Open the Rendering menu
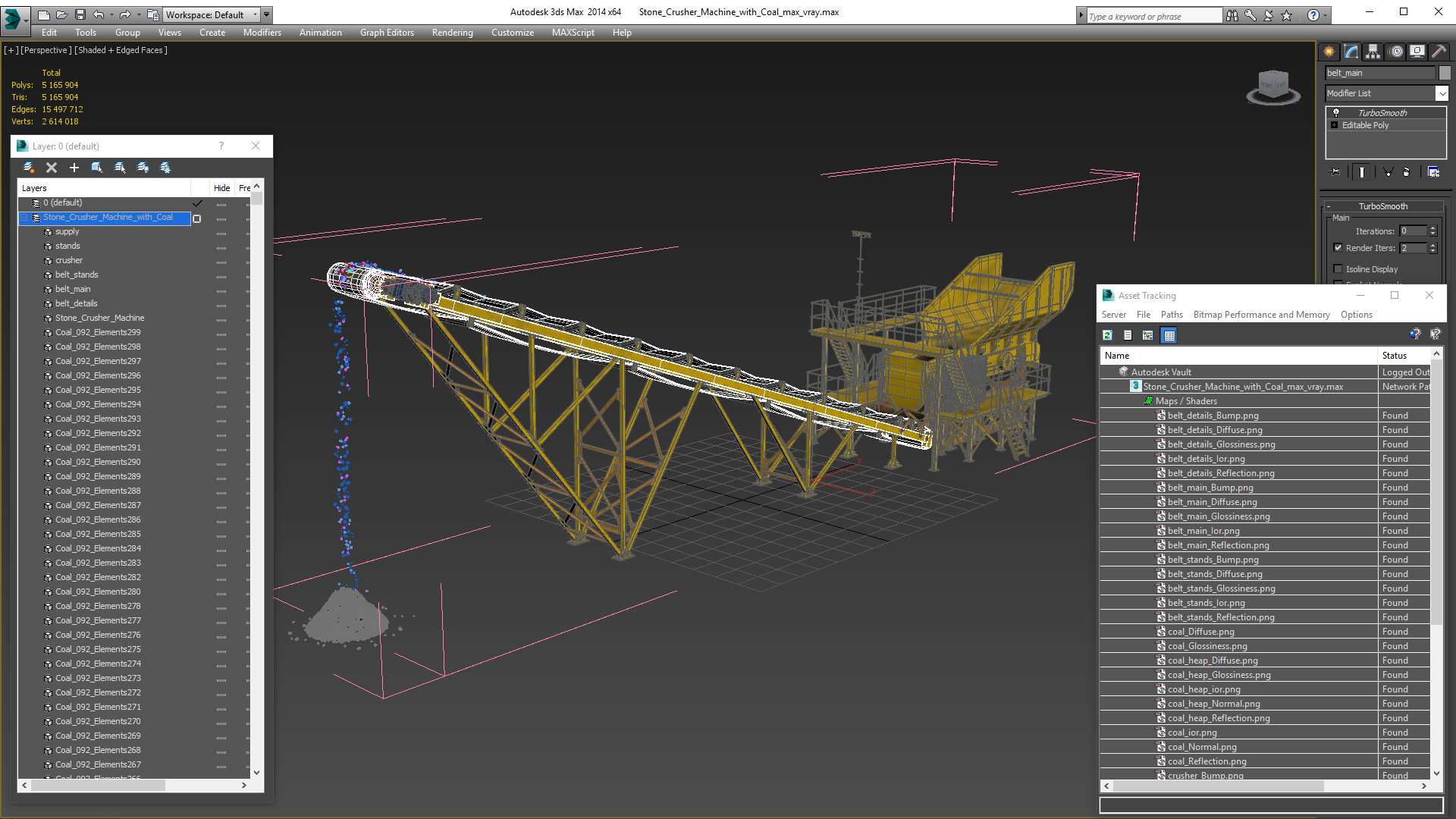Image resolution: width=1456 pixels, height=819 pixels. click(452, 33)
